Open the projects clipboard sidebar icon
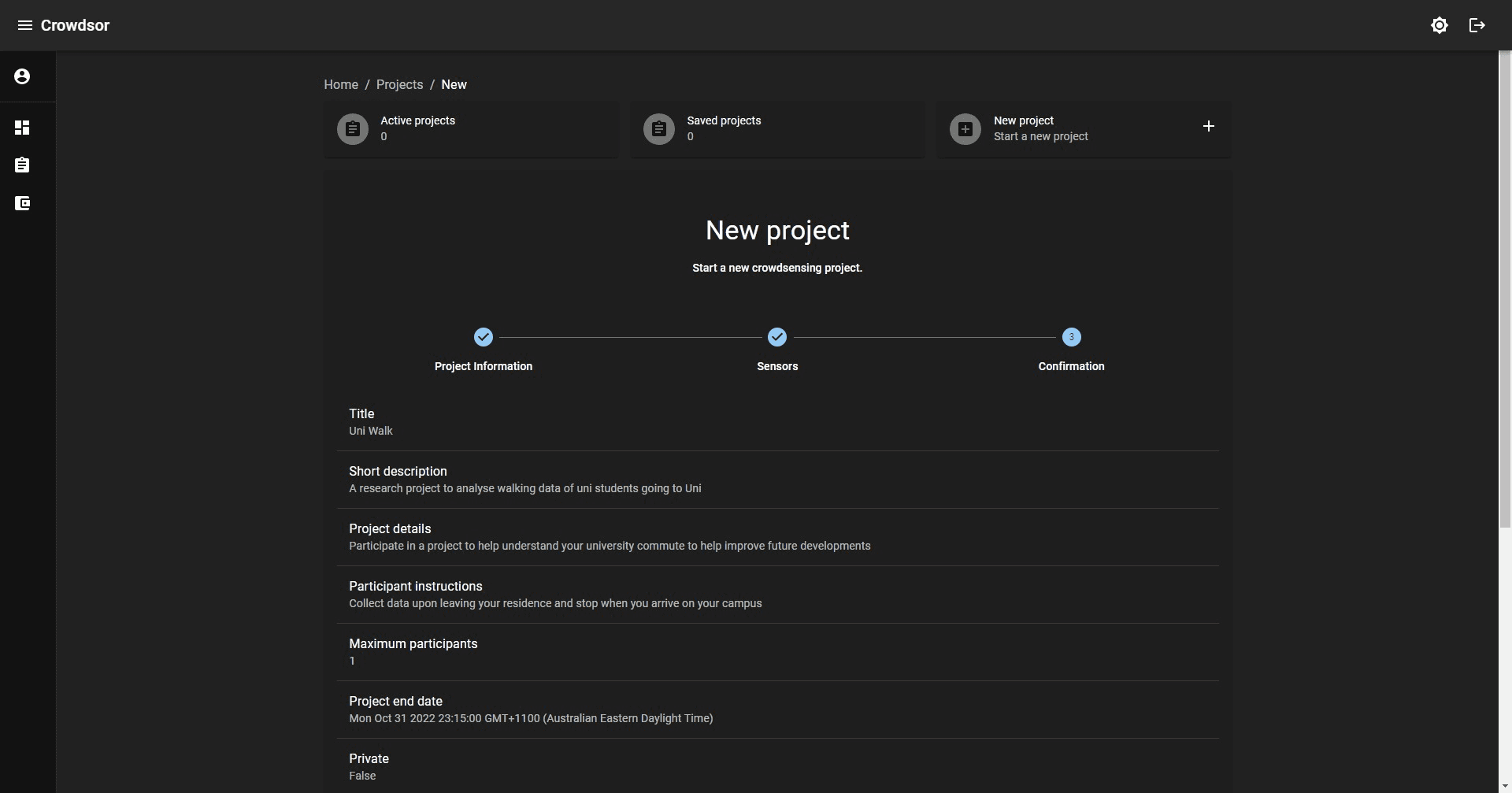Viewport: 1512px width, 793px height. coord(22,165)
